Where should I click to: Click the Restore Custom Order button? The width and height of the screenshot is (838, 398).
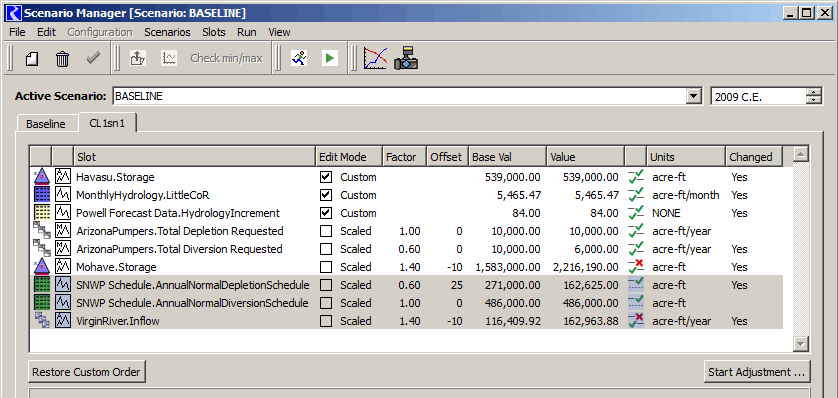tap(87, 372)
